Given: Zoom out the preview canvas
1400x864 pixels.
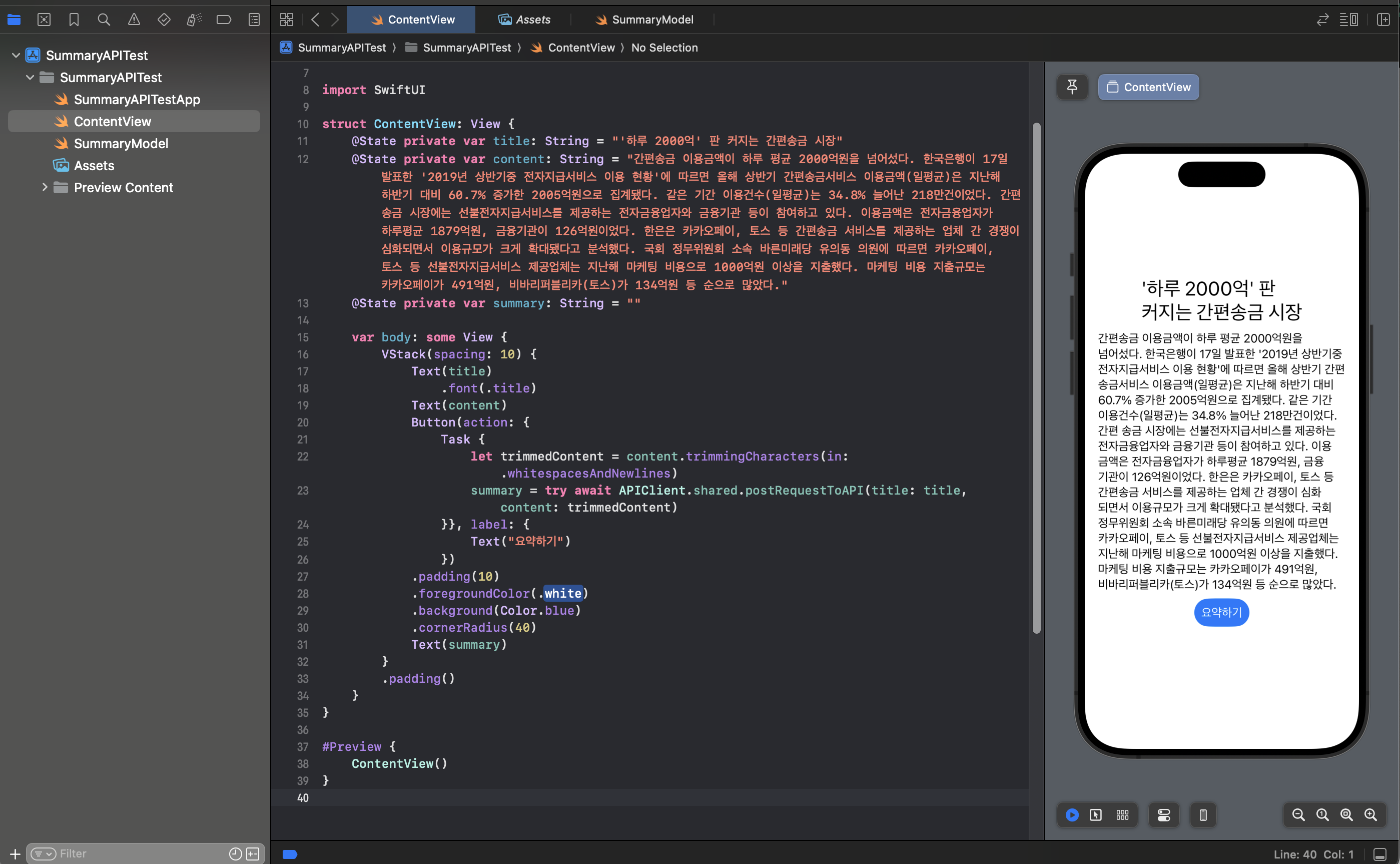Looking at the screenshot, I should pyautogui.click(x=1298, y=815).
